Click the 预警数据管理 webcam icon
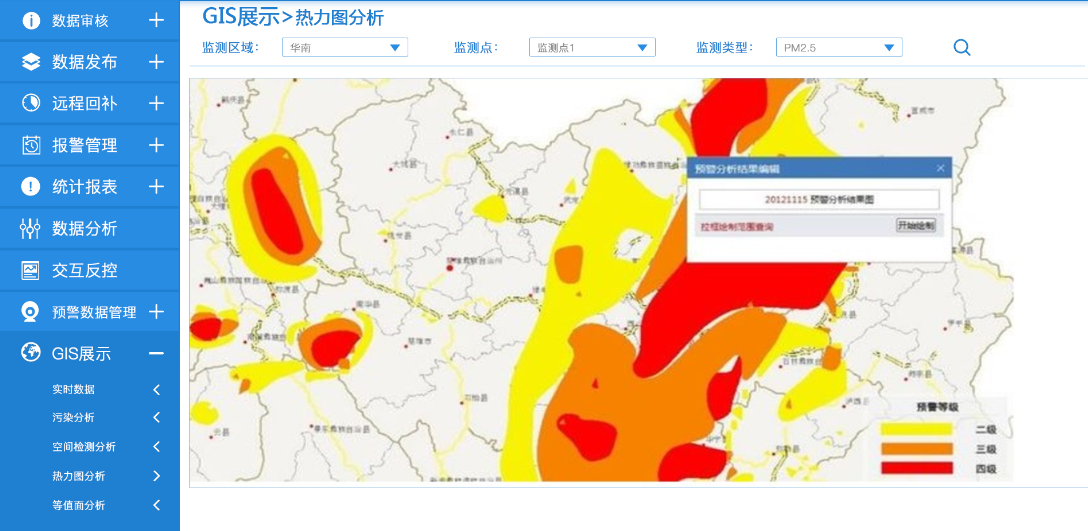Viewport: 1088px width, 531px height. tap(31, 312)
